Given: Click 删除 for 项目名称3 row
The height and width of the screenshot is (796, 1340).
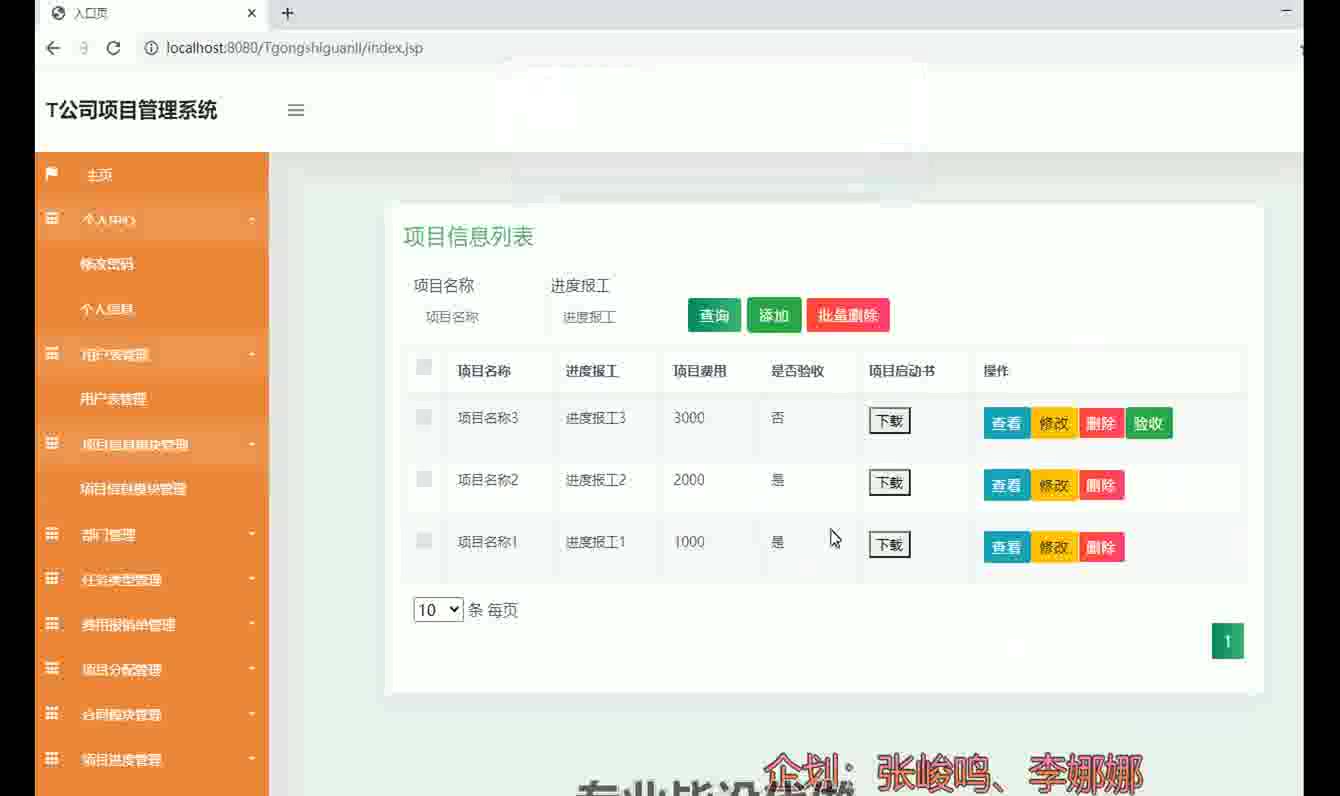Looking at the screenshot, I should click(x=1101, y=423).
